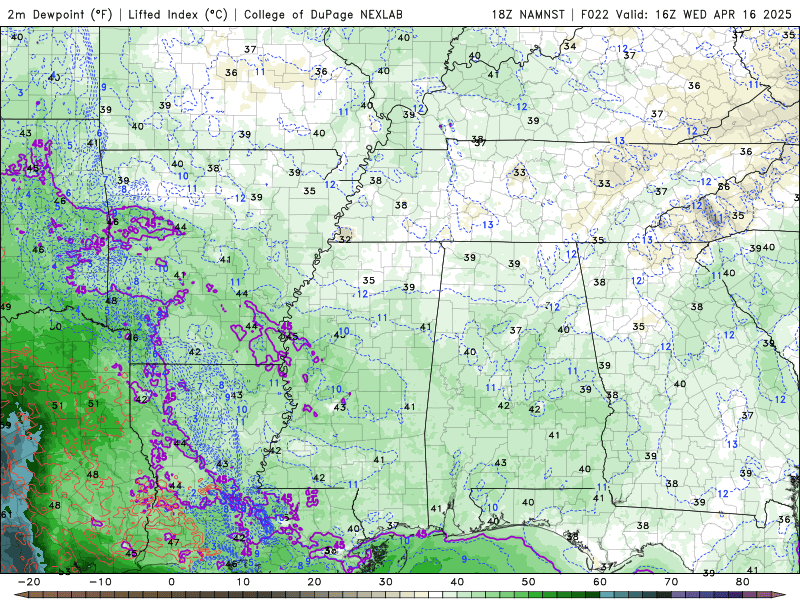Image resolution: width=800 pixels, height=600 pixels.
Task: Click the dewpoint value 49 on the map
Action: pos(5,307)
